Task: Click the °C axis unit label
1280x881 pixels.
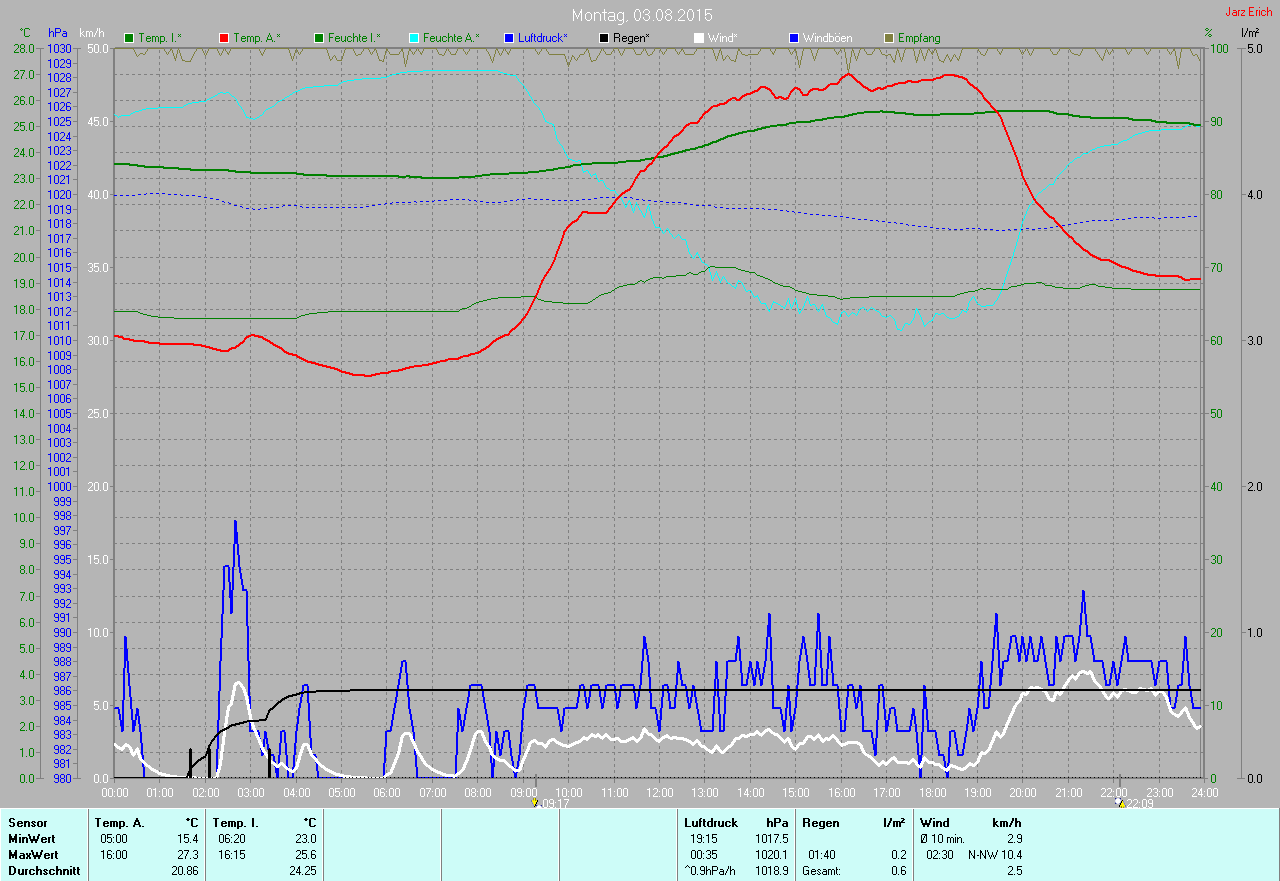Action: (x=25, y=33)
